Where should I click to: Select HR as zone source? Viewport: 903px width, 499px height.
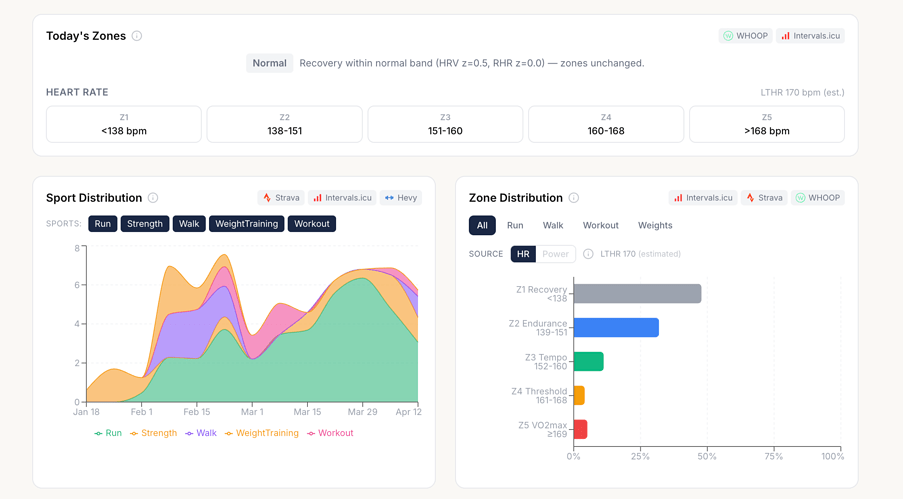(x=523, y=254)
